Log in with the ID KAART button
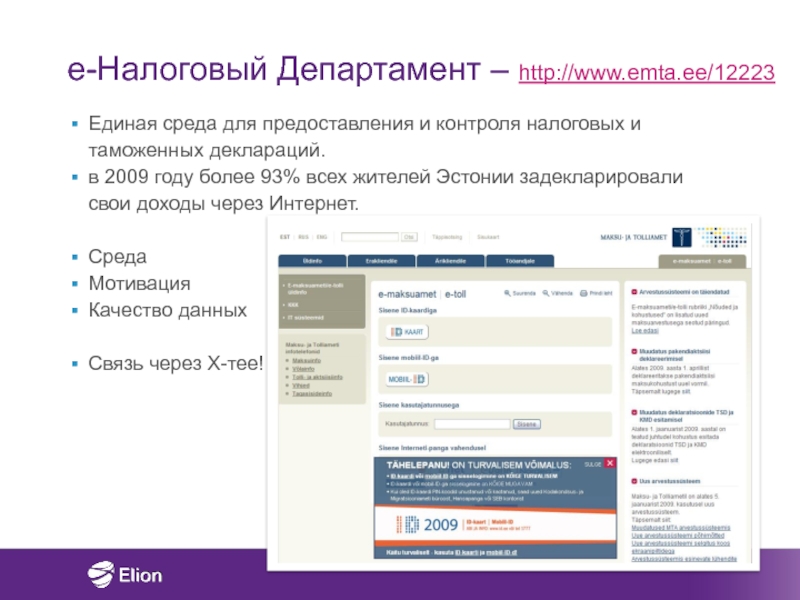Screen dimensions: 800x600 pos(407,332)
